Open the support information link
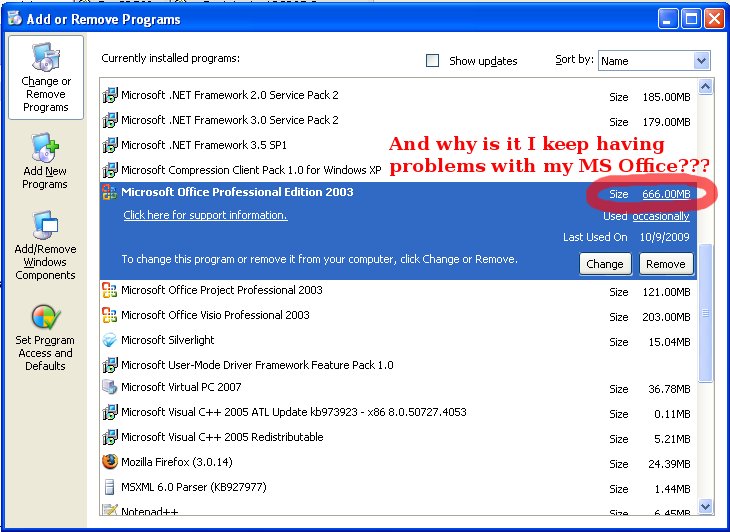Viewport: 730px width, 532px height. 205,215
